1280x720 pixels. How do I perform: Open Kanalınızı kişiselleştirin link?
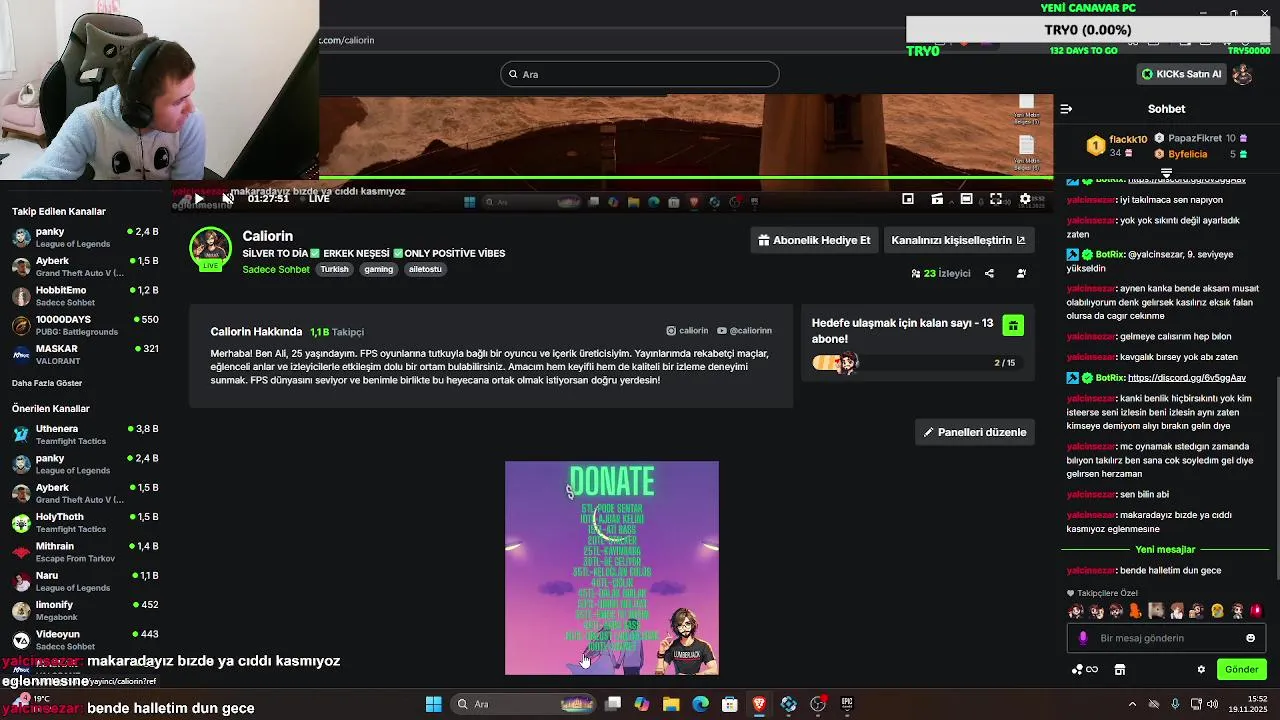[x=958, y=240]
